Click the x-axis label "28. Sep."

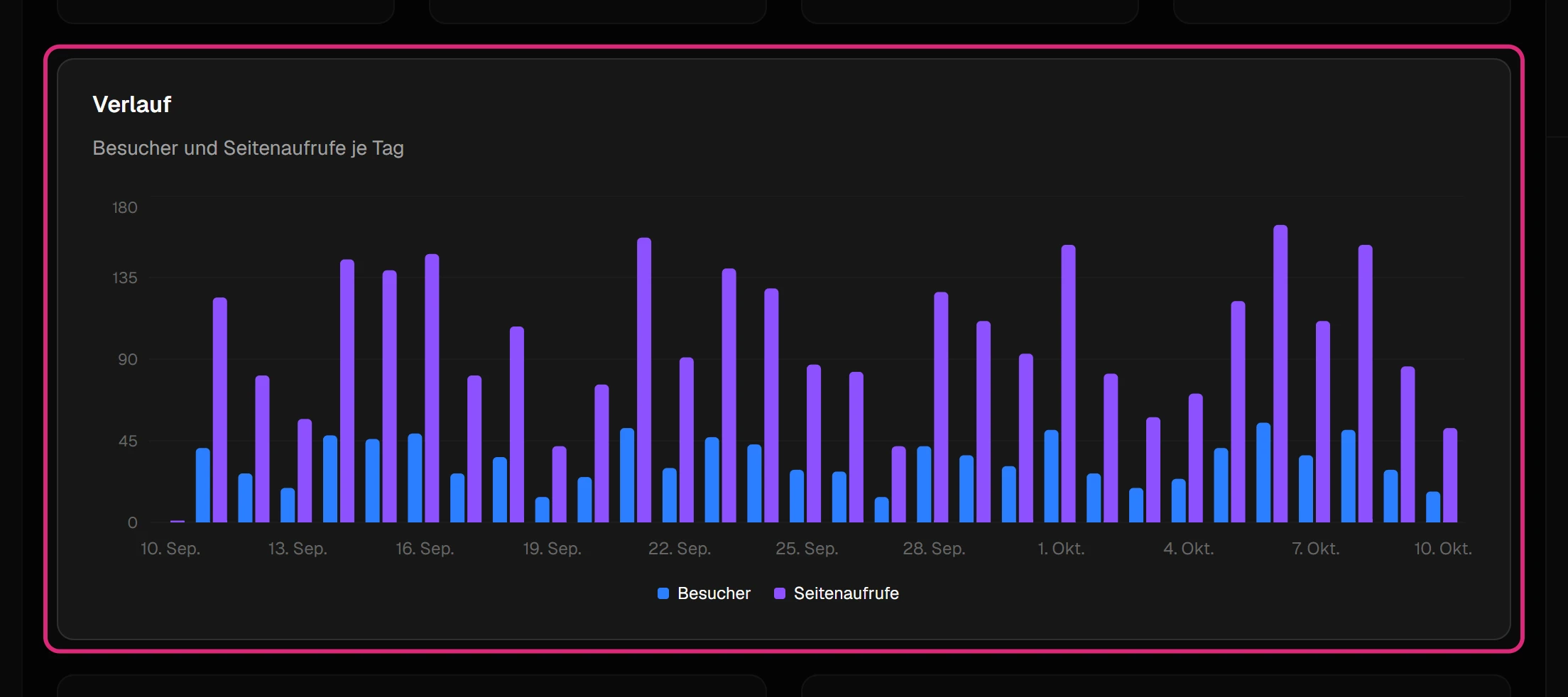click(934, 549)
